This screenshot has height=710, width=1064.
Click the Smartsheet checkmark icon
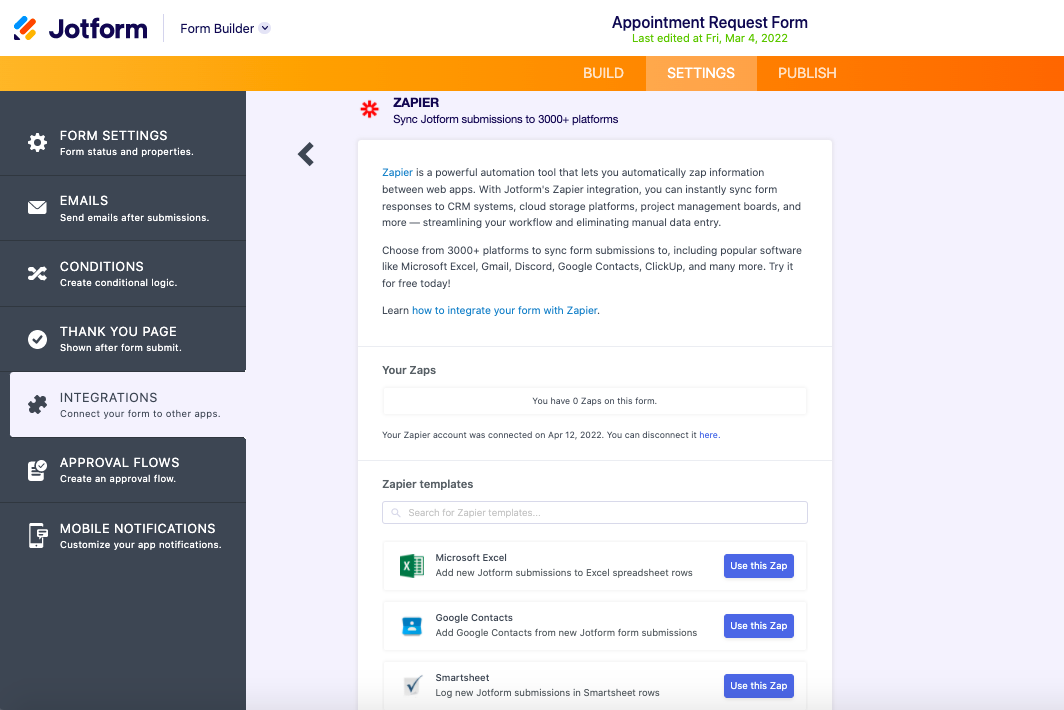click(413, 686)
